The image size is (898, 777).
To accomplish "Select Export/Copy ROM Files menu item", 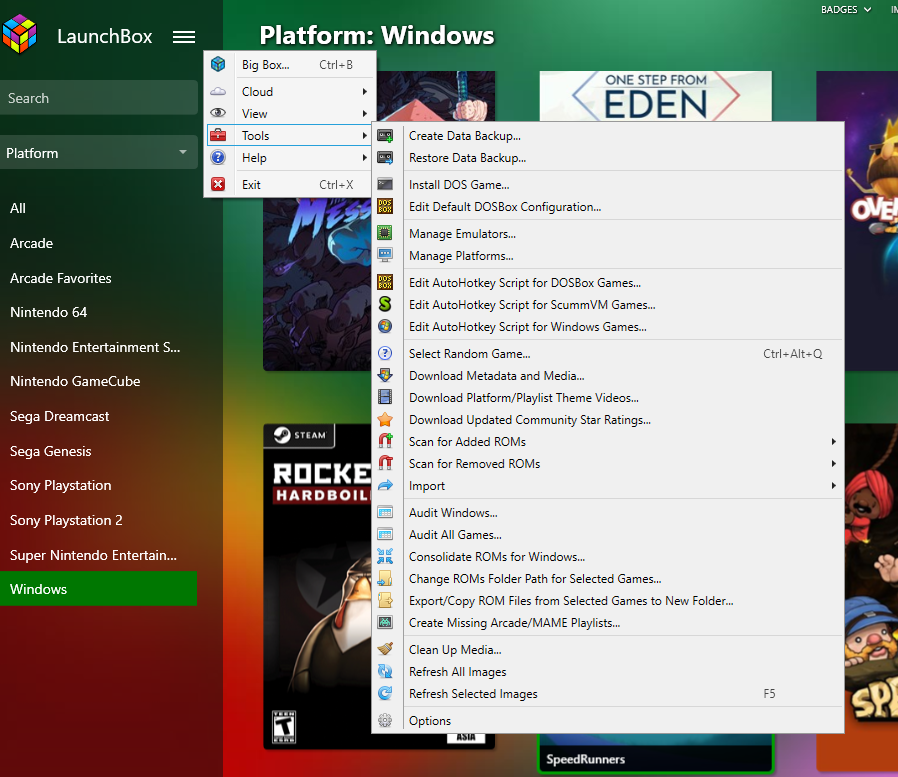I will point(608,601).
